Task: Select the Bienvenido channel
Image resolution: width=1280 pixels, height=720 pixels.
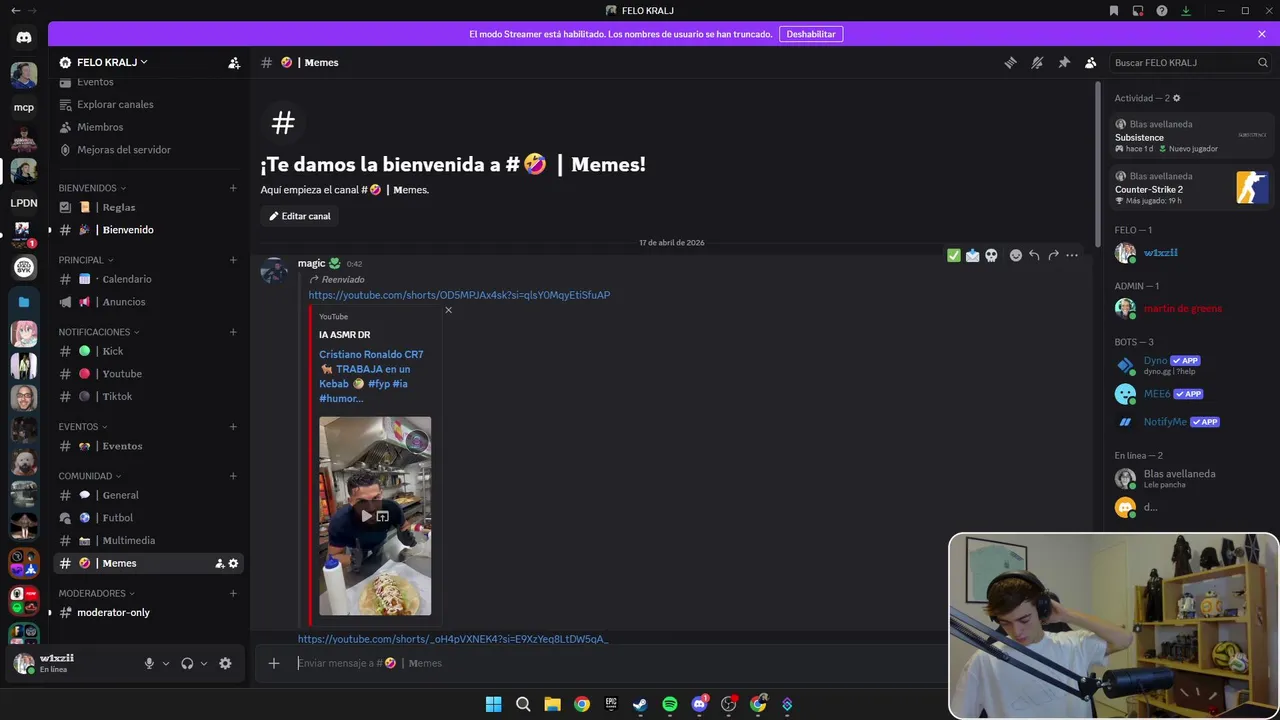Action: 149,230
